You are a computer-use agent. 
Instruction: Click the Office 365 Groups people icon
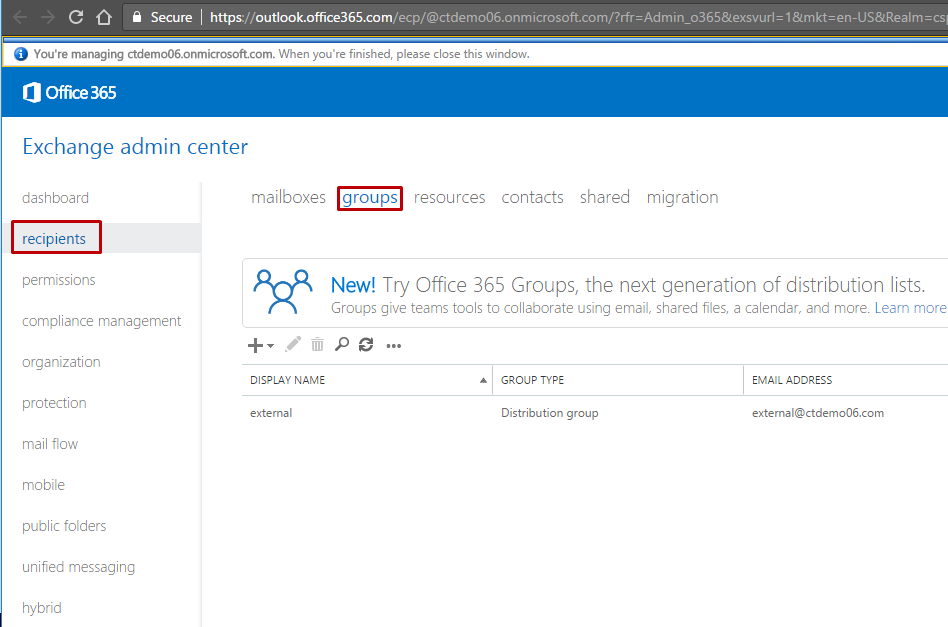pos(283,292)
